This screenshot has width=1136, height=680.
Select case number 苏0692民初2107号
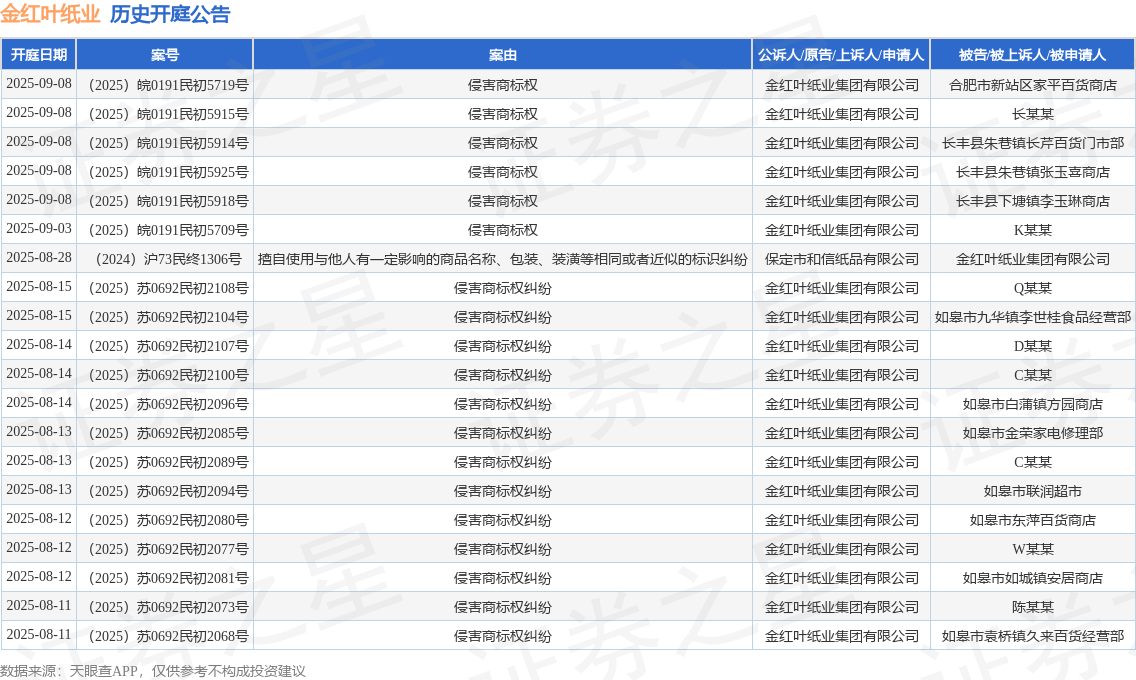pos(168,346)
